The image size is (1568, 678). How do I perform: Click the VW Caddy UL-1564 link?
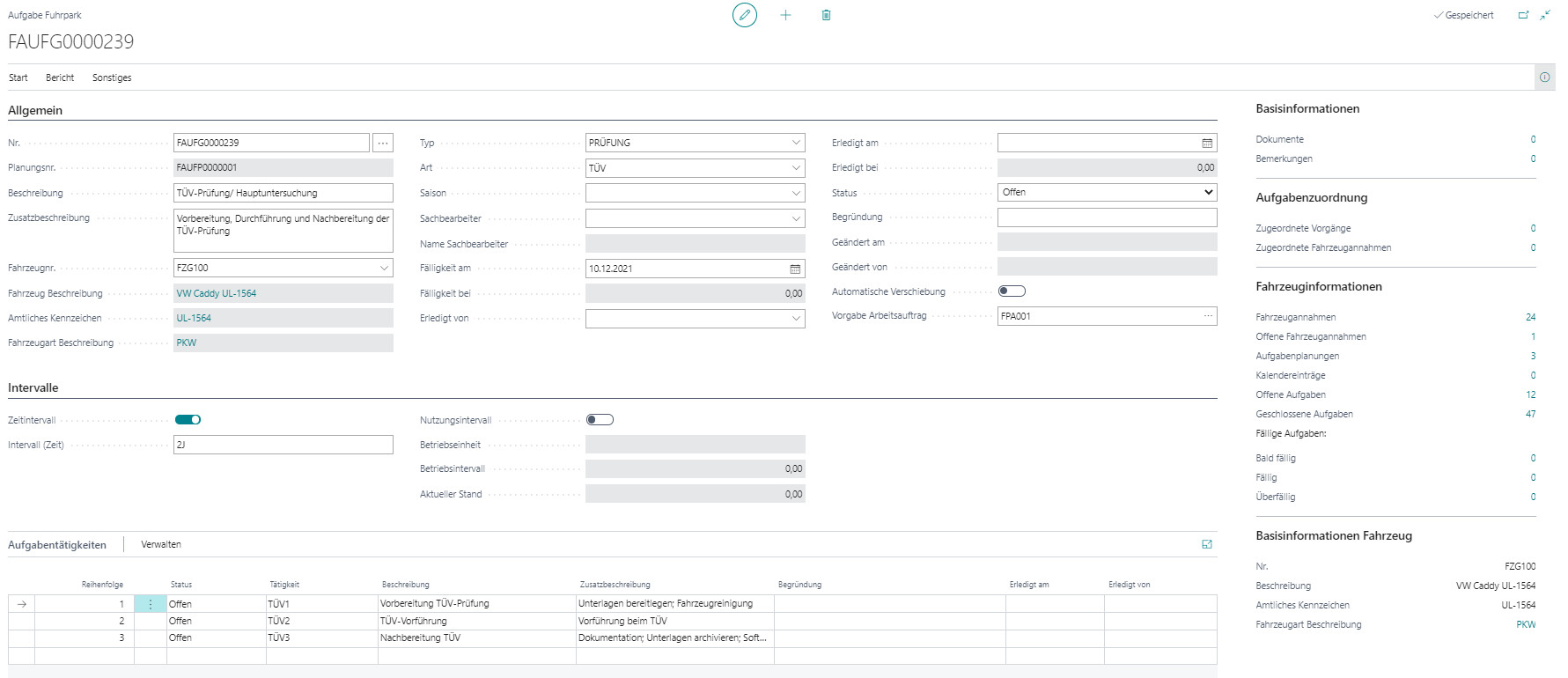pyautogui.click(x=217, y=293)
